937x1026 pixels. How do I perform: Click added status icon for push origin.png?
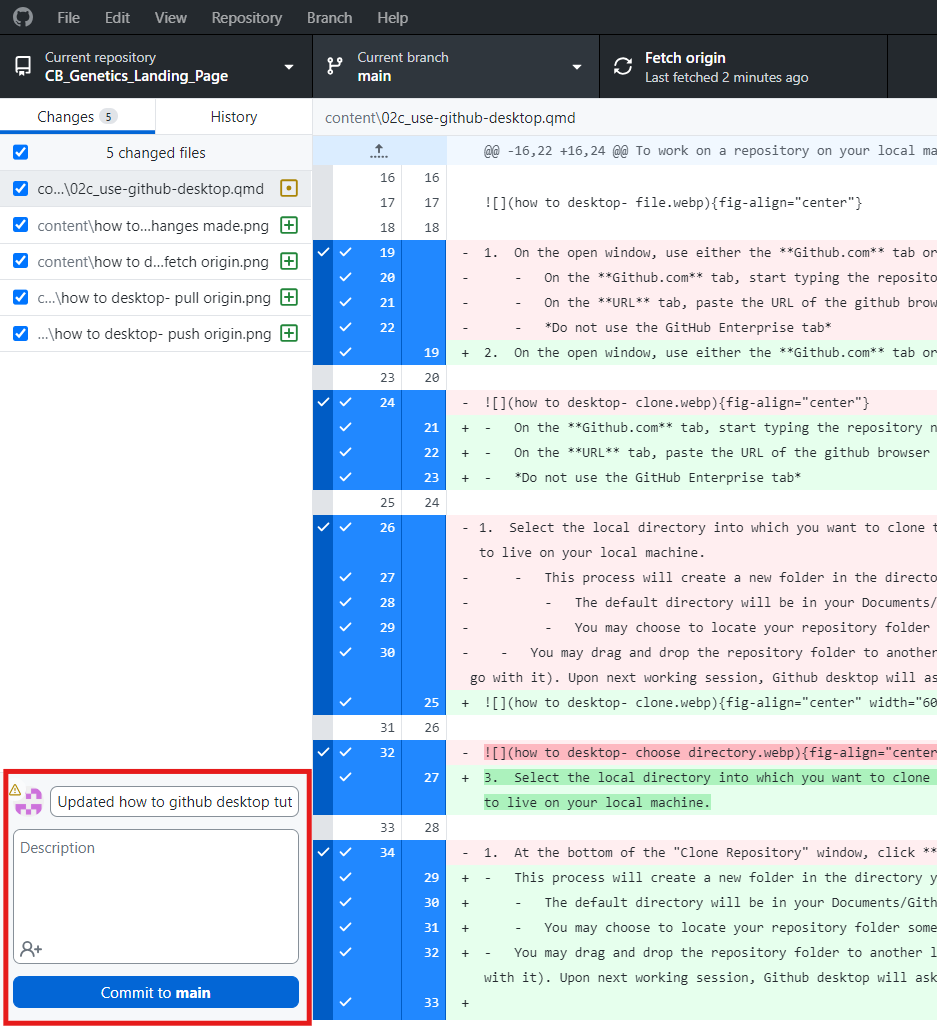289,333
